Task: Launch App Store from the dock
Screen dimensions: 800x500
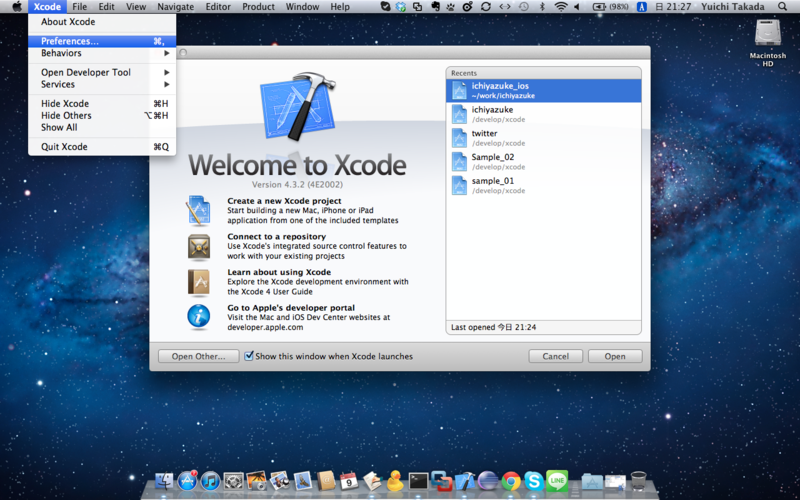Action: 187,480
